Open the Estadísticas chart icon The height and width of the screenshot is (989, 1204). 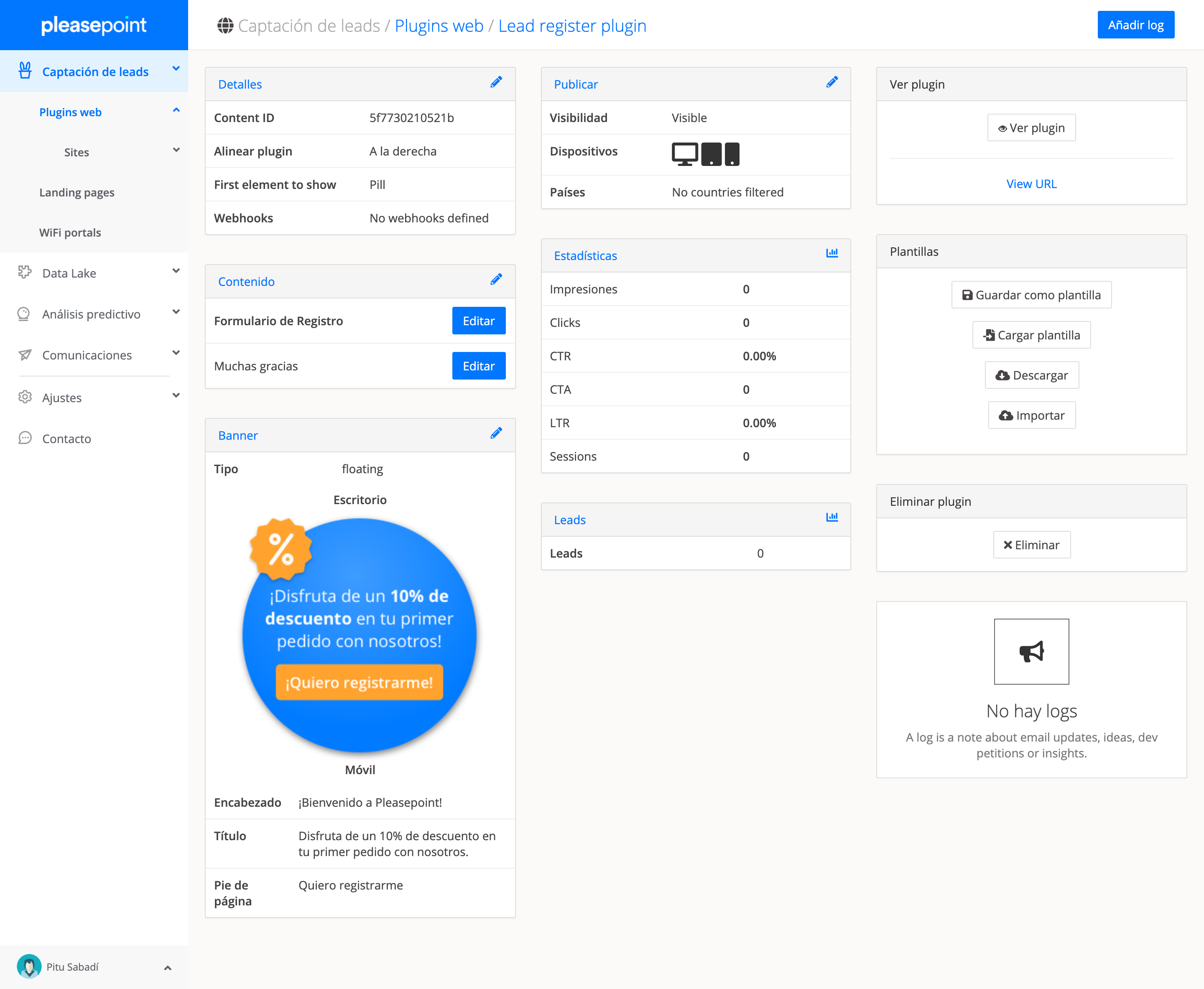[x=832, y=253]
